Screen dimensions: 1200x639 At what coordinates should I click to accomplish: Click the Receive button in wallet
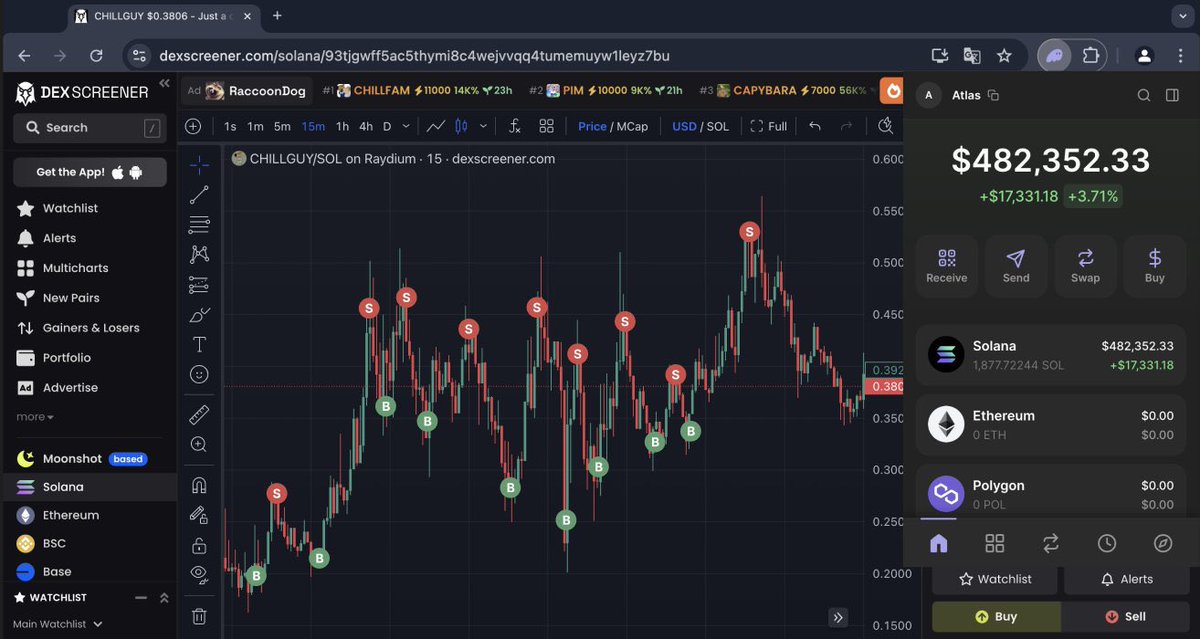pyautogui.click(x=947, y=266)
